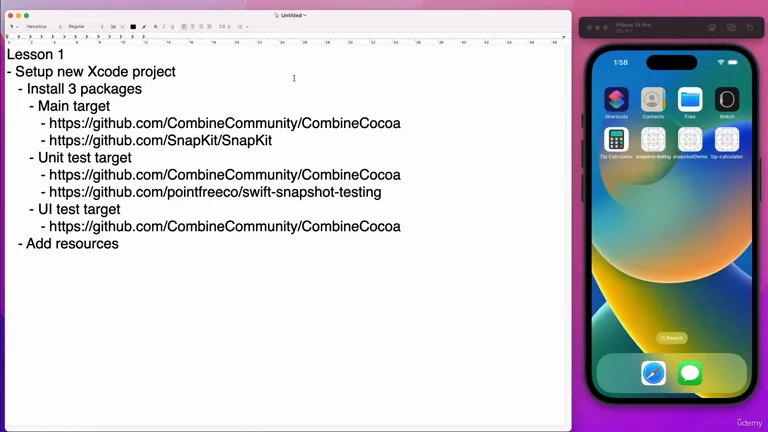
Task: Open the list bullets and numbering dropdown
Action: click(243, 27)
